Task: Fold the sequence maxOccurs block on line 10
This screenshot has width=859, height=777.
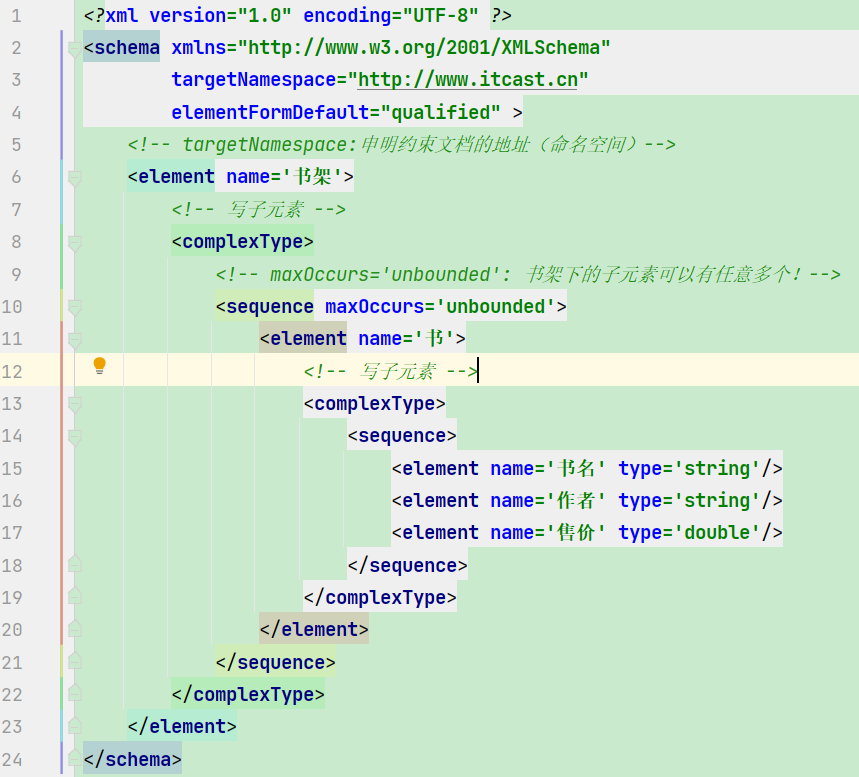Action: (x=75, y=307)
